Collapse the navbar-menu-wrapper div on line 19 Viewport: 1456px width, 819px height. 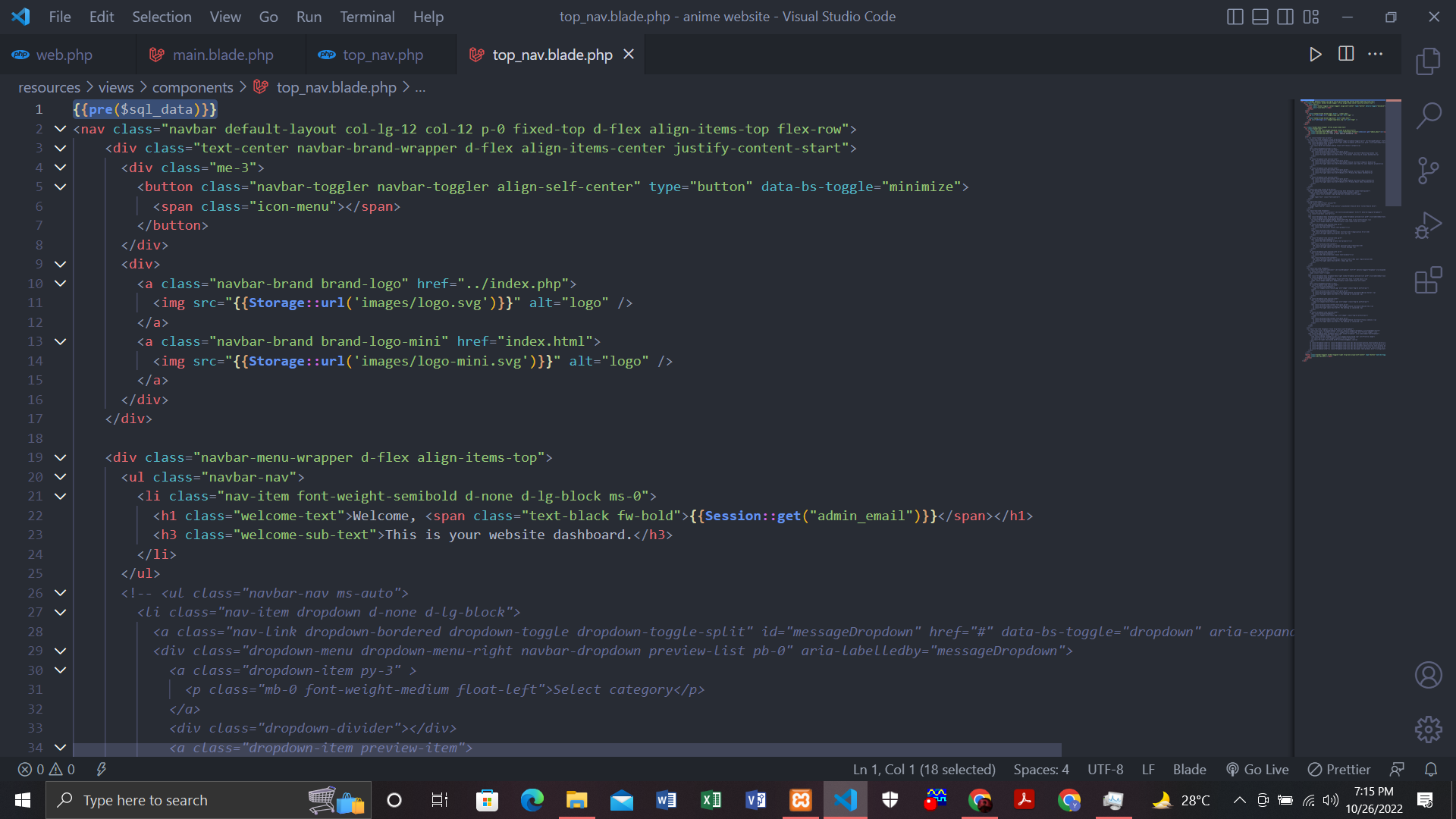60,457
